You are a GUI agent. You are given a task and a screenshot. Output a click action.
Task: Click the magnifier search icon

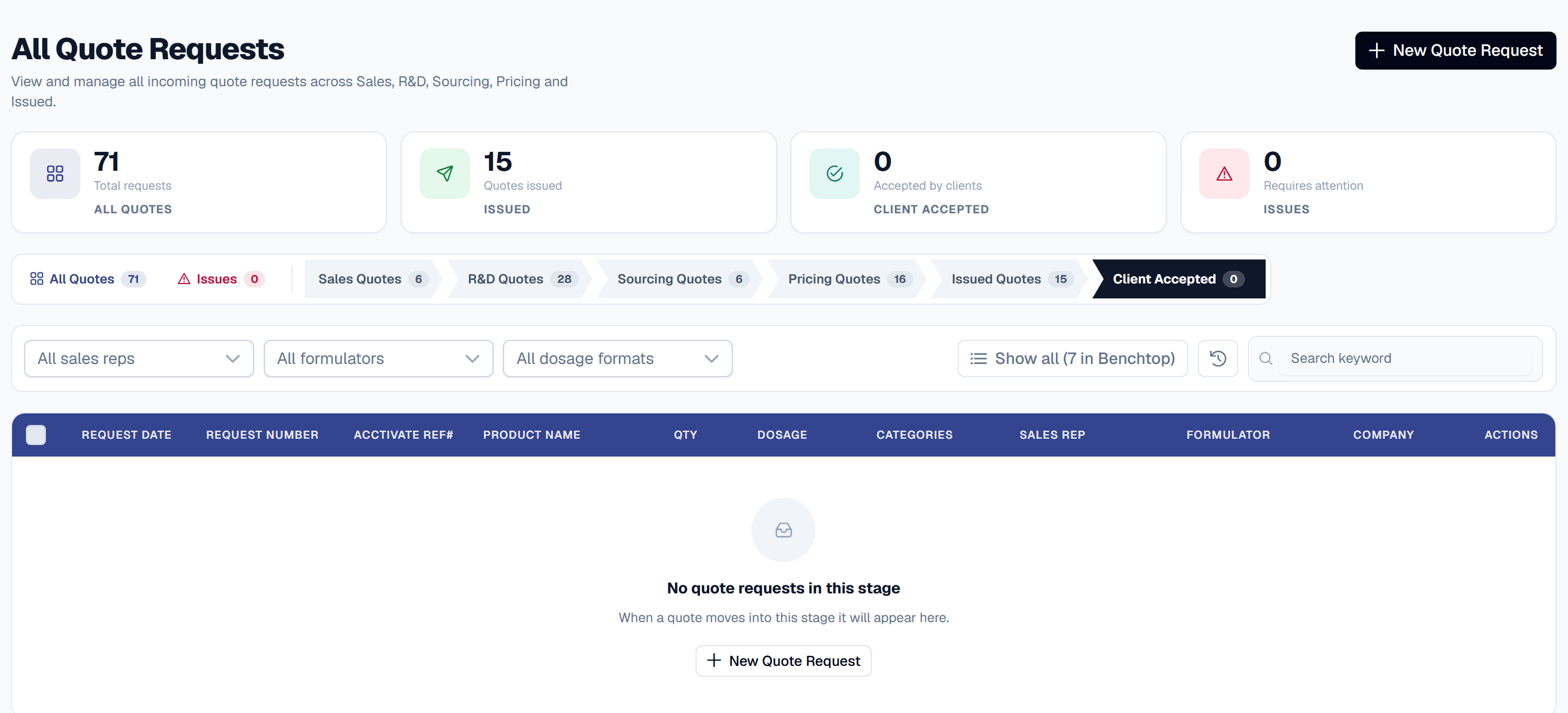click(1266, 359)
